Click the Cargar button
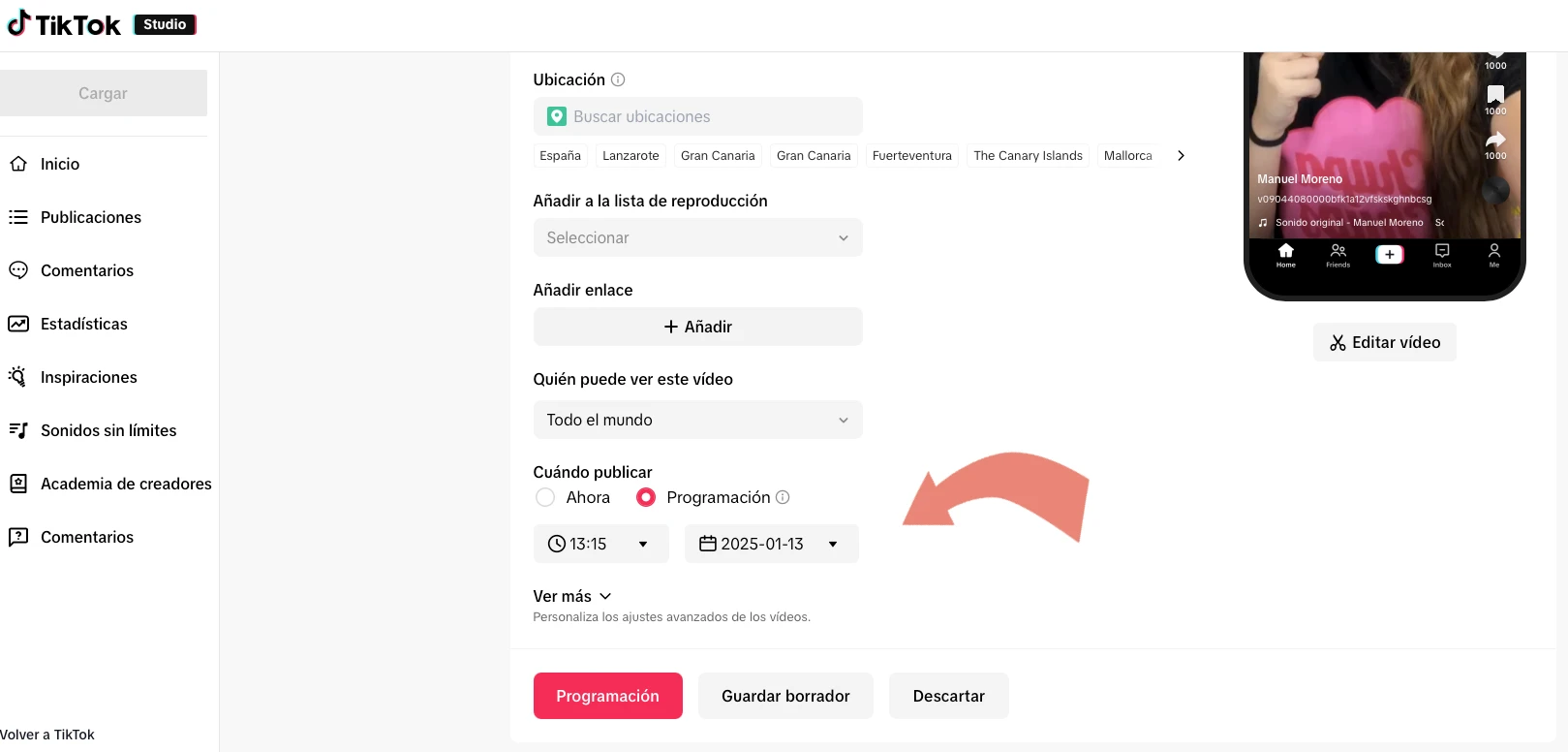Screen dimensions: 1568x752 point(104,93)
